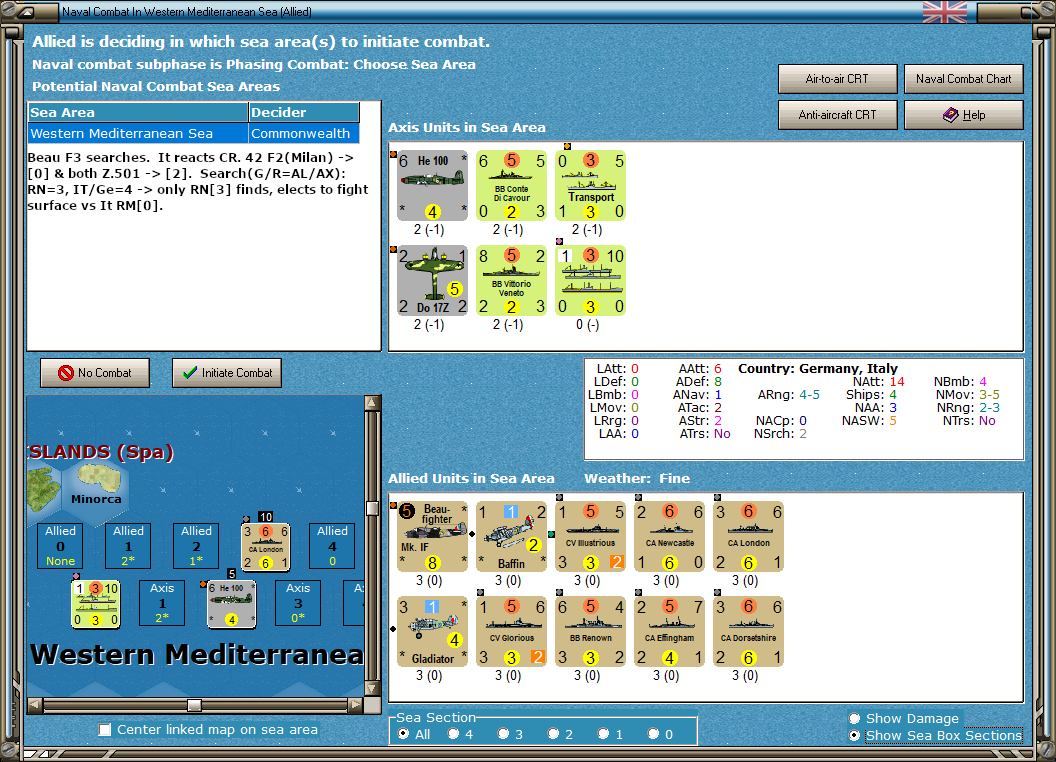The height and width of the screenshot is (762, 1056).
Task: Select the Axis convoy counter in units panel
Action: click(591, 280)
